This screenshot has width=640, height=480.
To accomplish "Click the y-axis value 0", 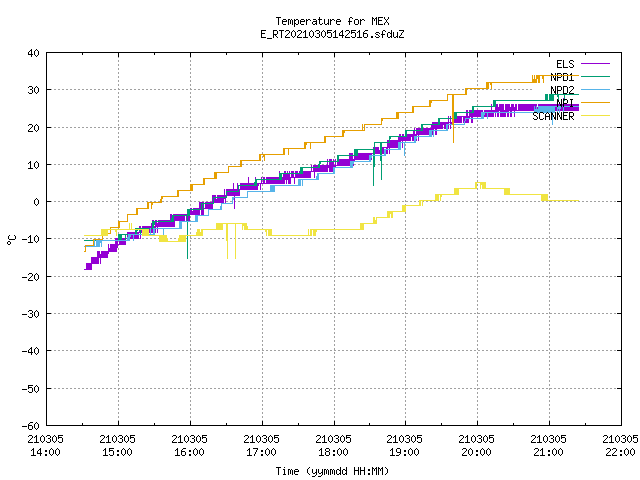I will tap(37, 202).
